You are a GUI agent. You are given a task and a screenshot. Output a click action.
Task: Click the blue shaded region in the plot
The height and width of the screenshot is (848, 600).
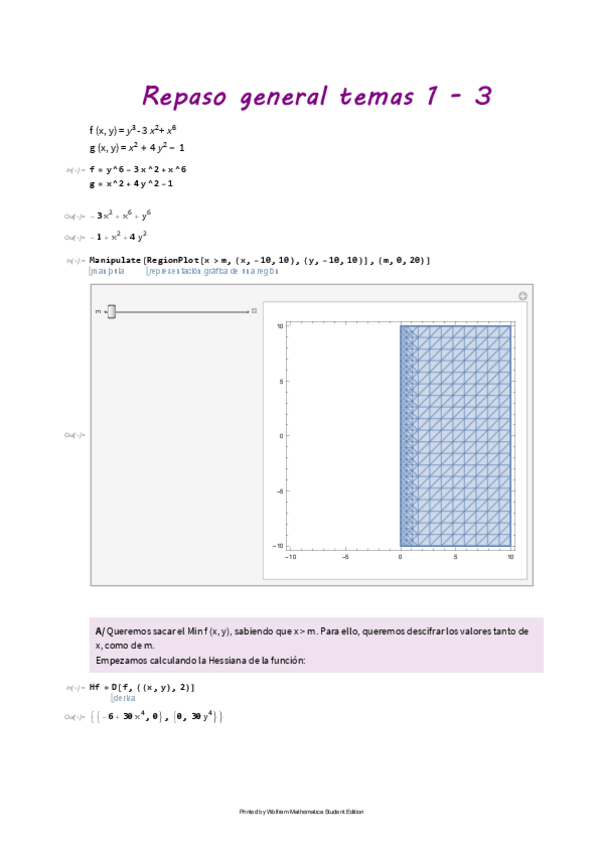(460, 435)
